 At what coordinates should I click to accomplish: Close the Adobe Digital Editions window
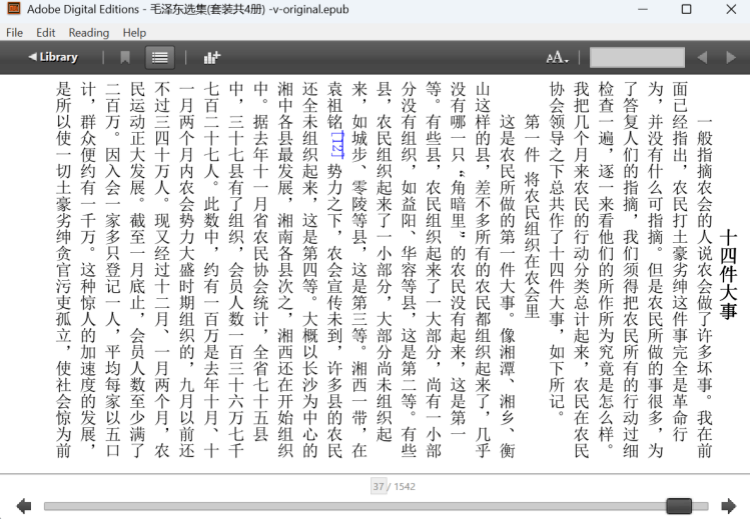coord(731,9)
